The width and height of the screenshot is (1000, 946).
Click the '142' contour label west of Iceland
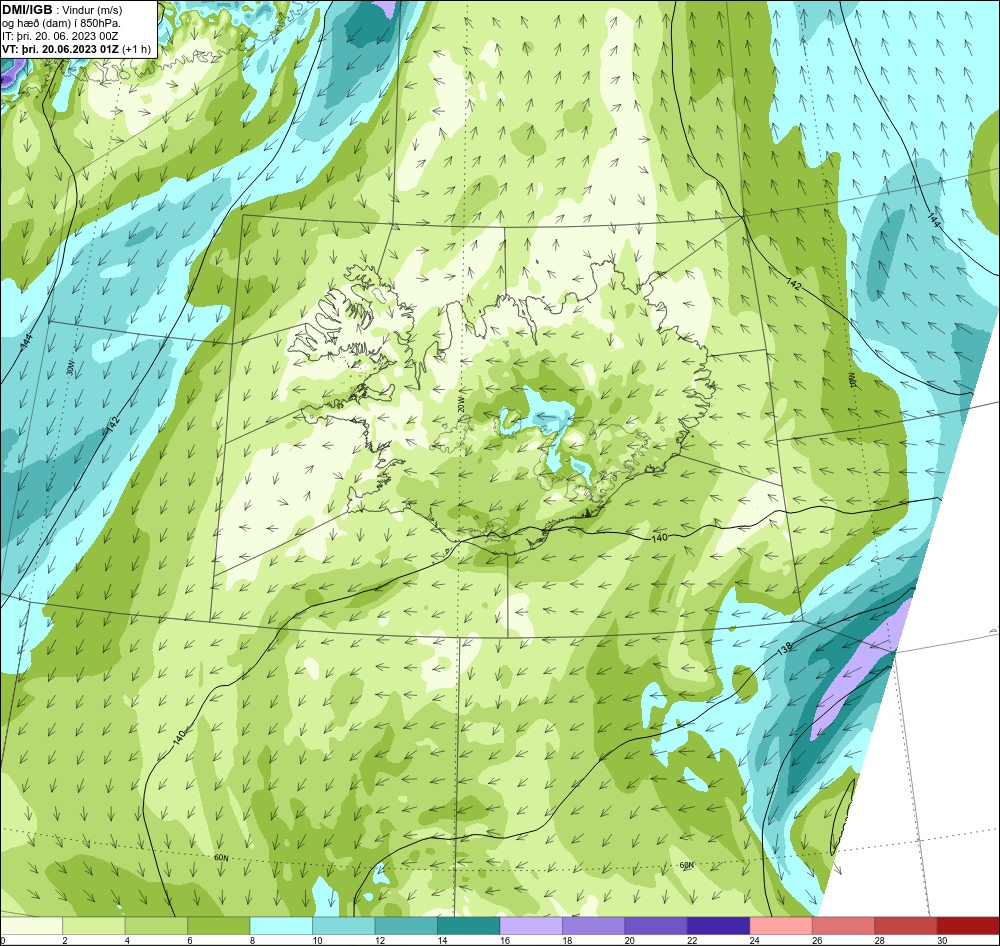click(x=113, y=424)
